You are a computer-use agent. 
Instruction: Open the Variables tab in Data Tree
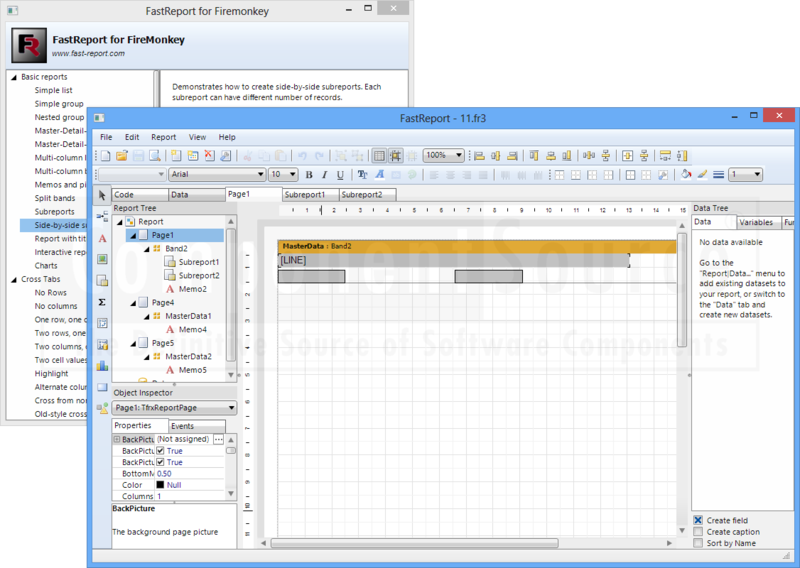[x=759, y=223]
